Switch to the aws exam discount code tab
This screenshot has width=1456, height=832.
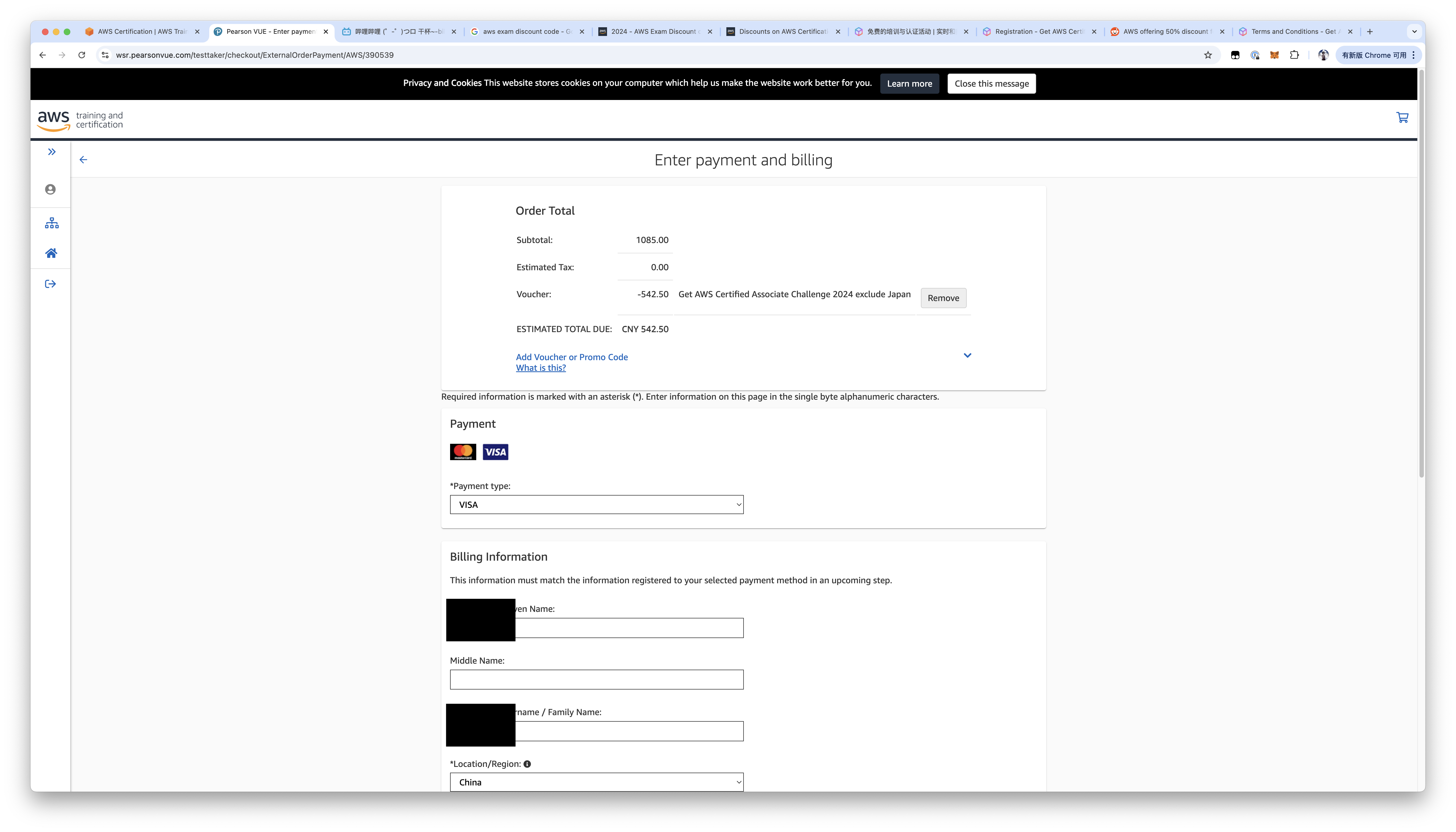(x=527, y=31)
